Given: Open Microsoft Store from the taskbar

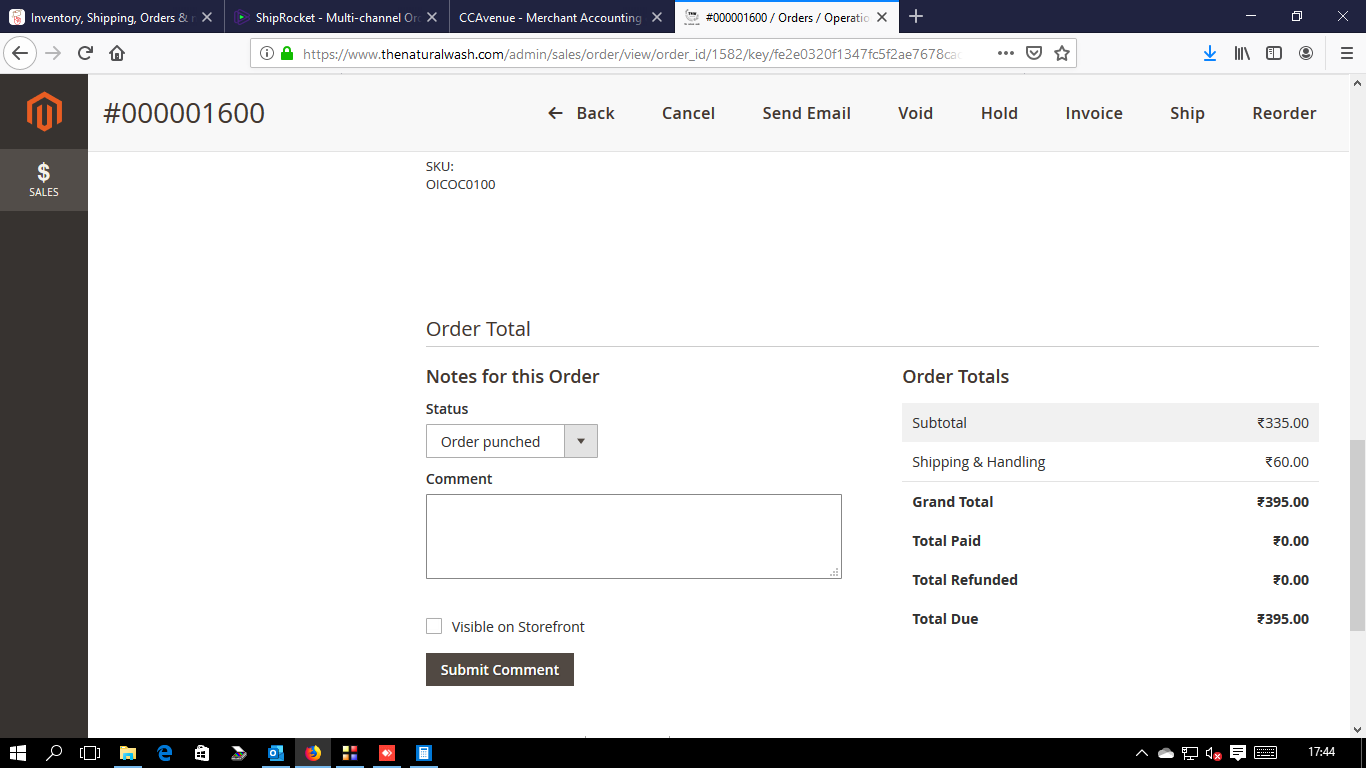Looking at the screenshot, I should pos(202,753).
